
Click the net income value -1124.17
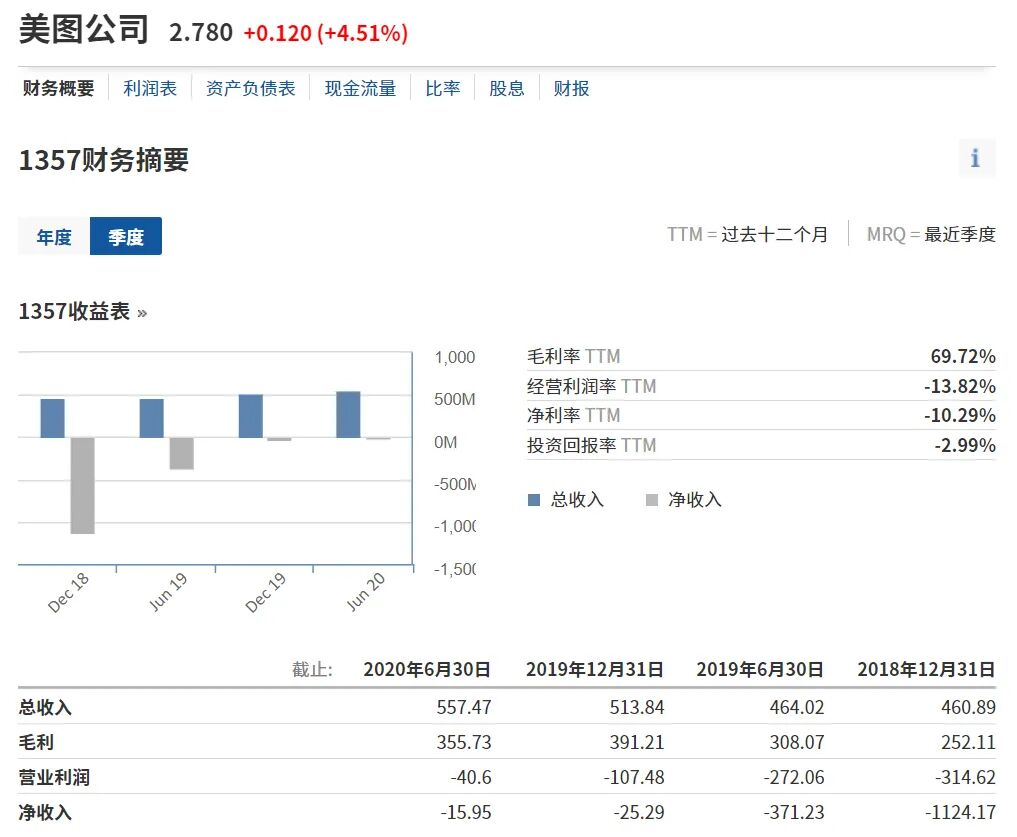point(961,812)
